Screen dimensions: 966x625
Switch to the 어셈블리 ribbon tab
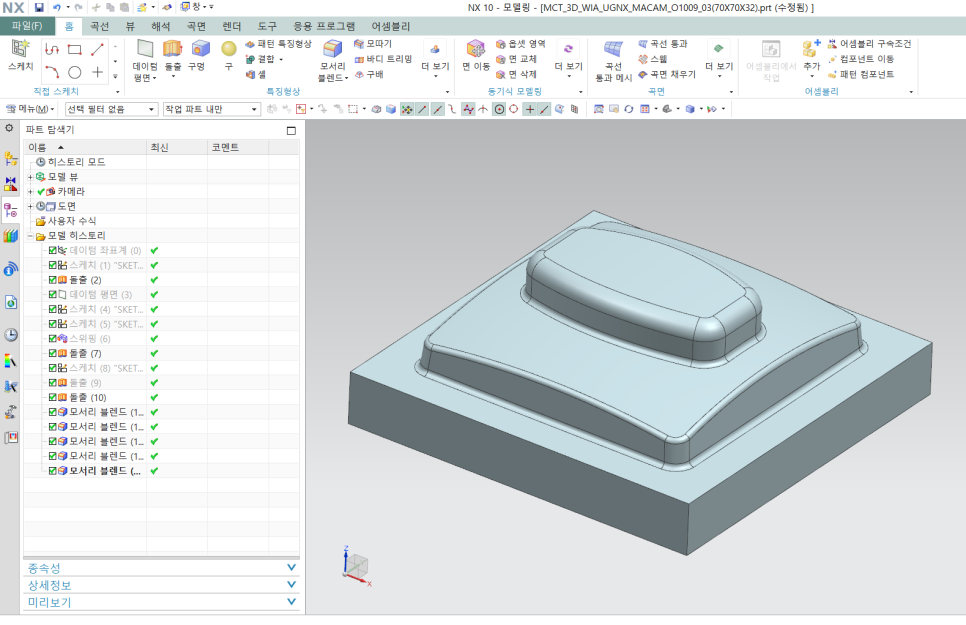click(391, 26)
